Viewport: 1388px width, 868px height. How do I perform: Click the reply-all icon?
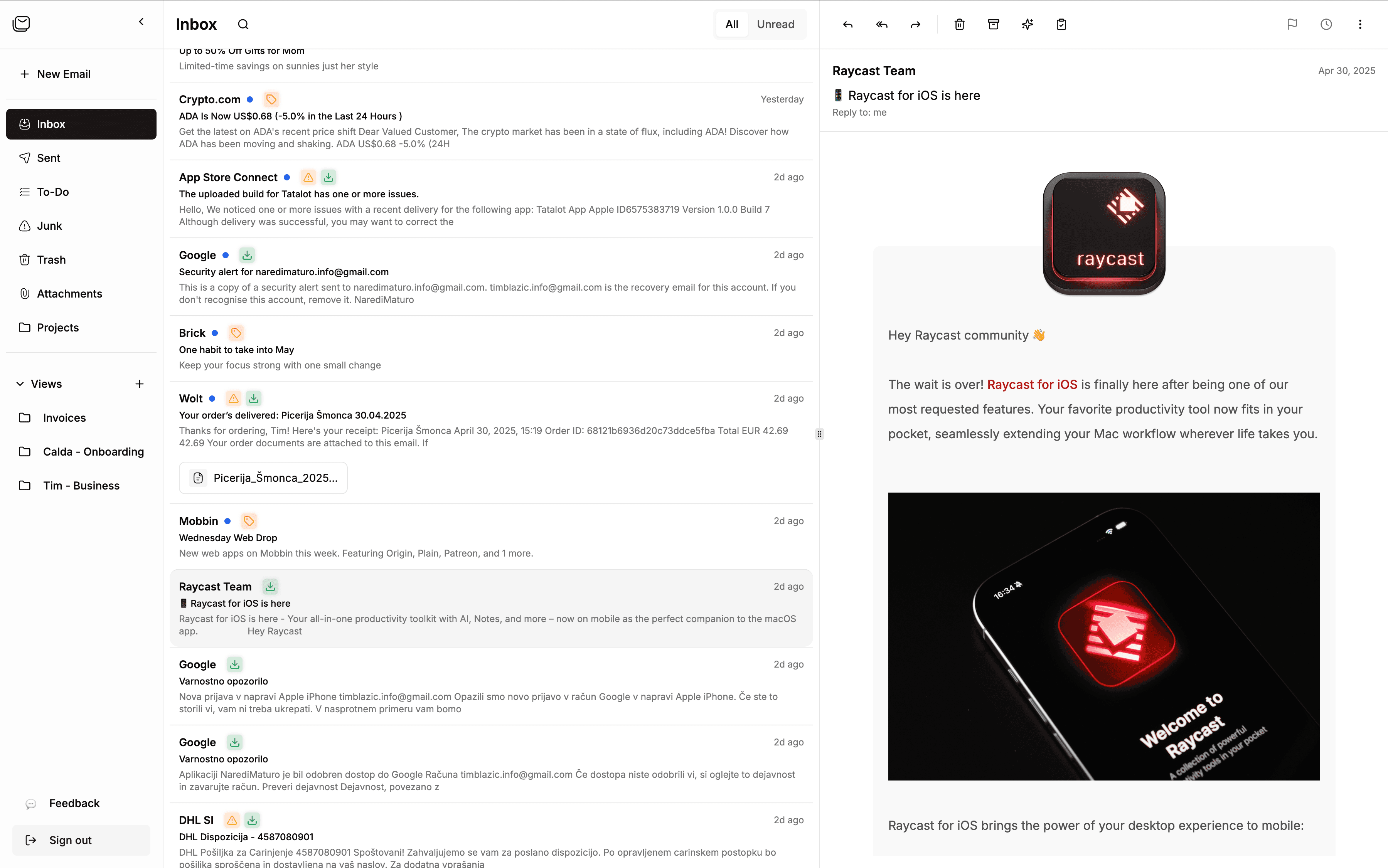pyautogui.click(x=881, y=24)
